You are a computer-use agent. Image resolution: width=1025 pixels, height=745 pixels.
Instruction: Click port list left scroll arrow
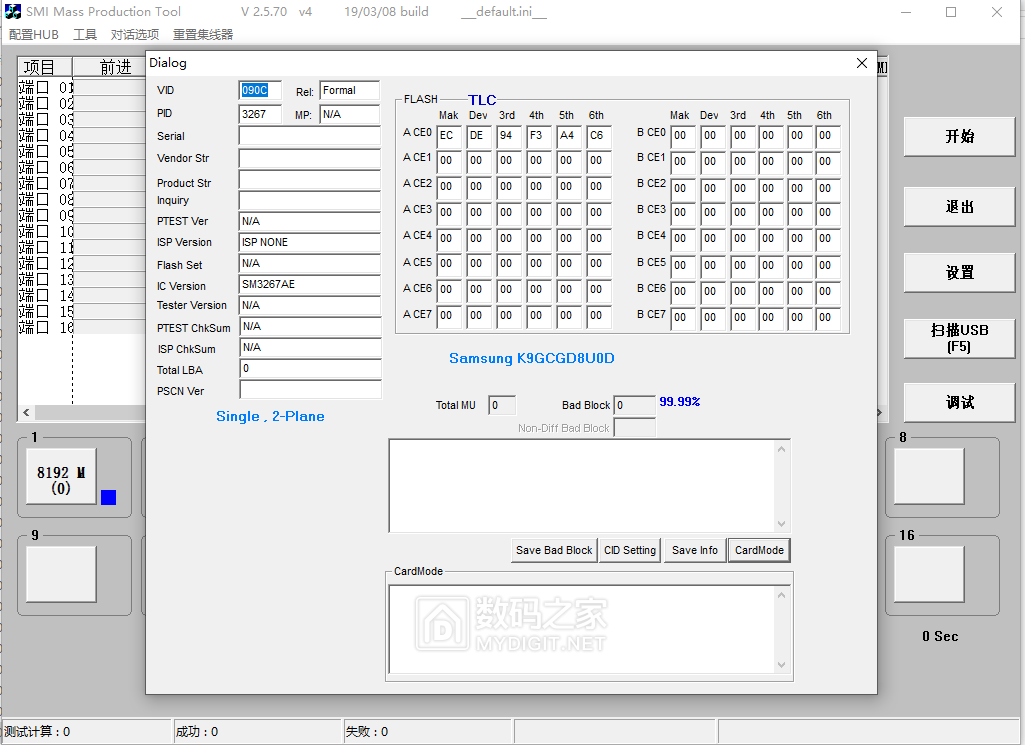(26, 412)
